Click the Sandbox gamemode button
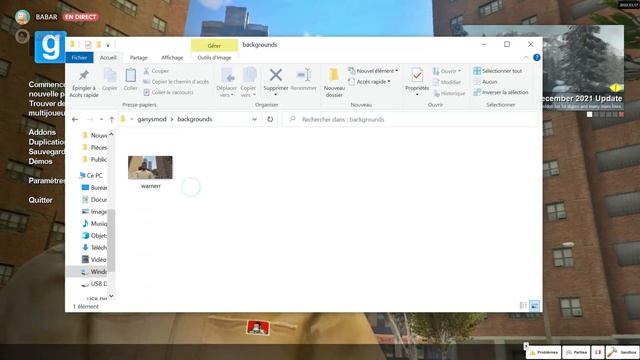The width and height of the screenshot is (640, 360). coord(622,352)
